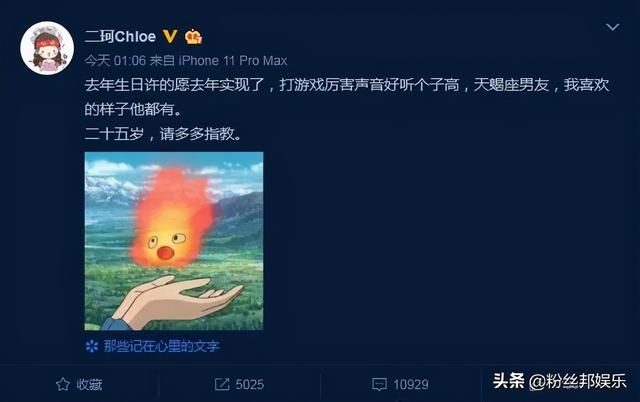
Task: Click the star favorite icon
Action: click(63, 384)
